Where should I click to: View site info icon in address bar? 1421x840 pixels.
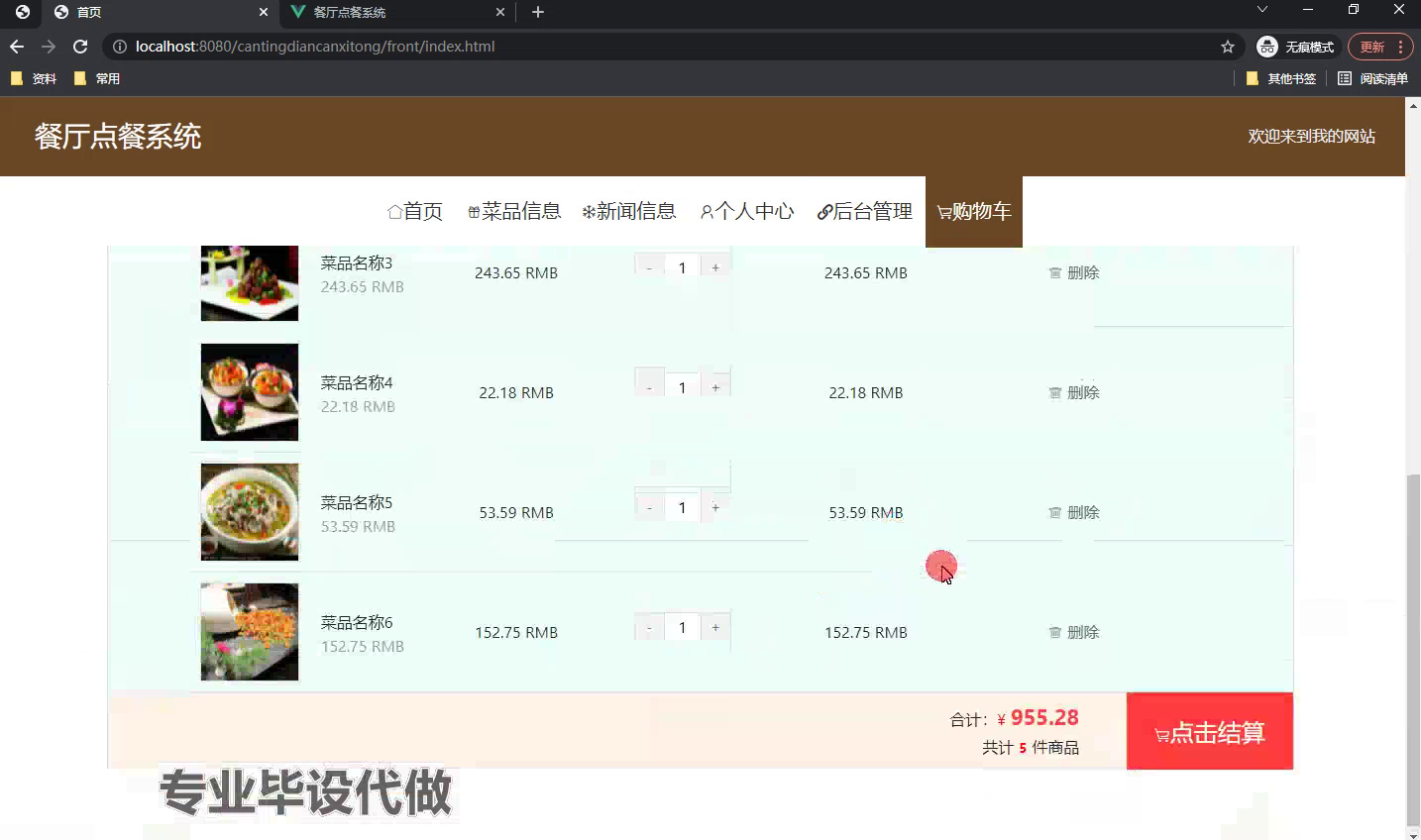coord(120,47)
